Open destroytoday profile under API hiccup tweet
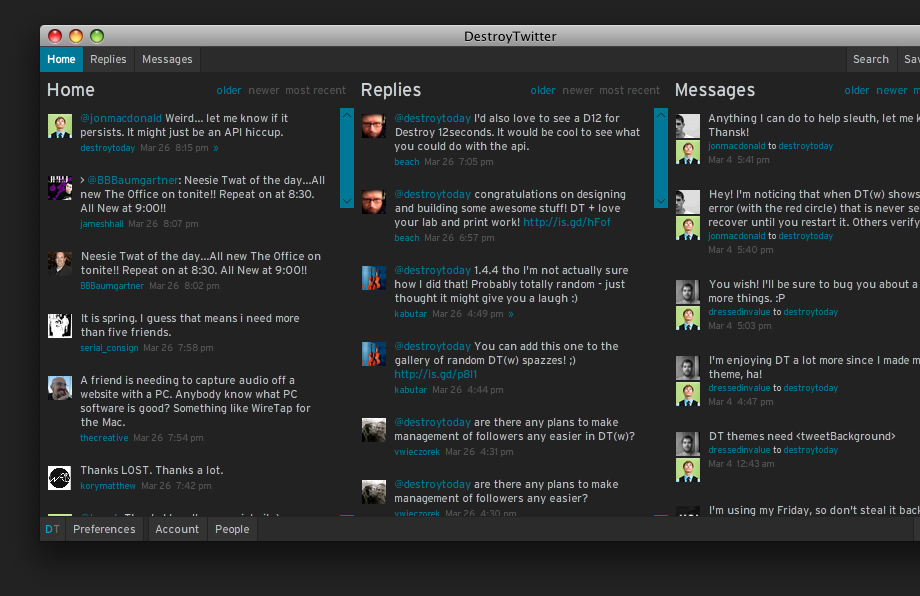 (108, 148)
